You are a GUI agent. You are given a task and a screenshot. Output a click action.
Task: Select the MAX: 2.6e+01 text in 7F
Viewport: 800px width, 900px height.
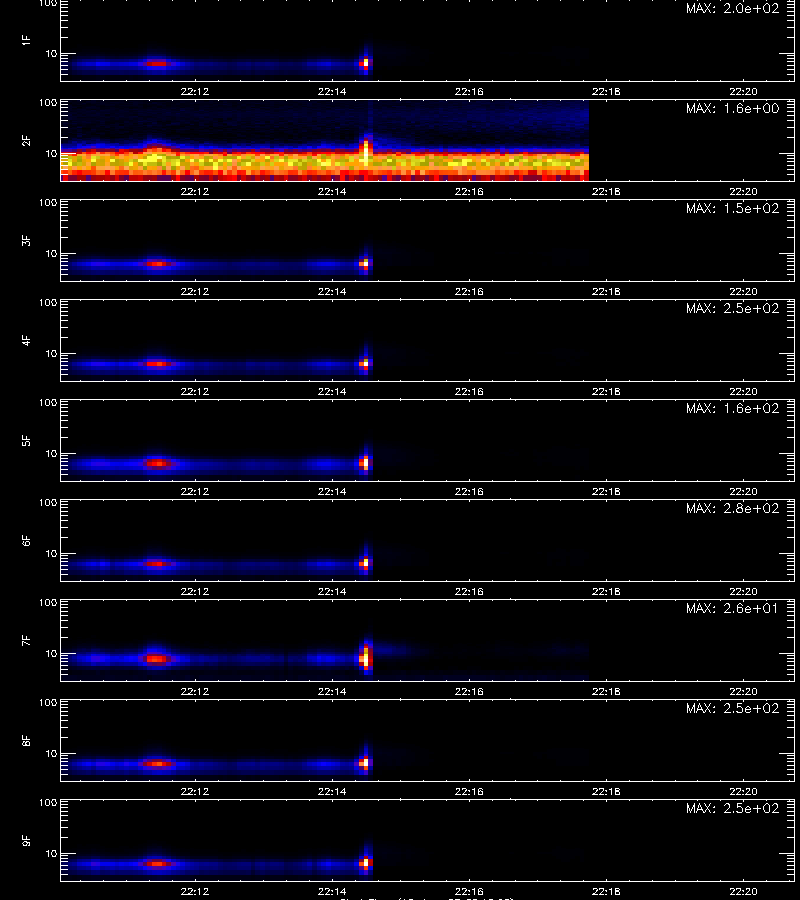click(x=732, y=608)
